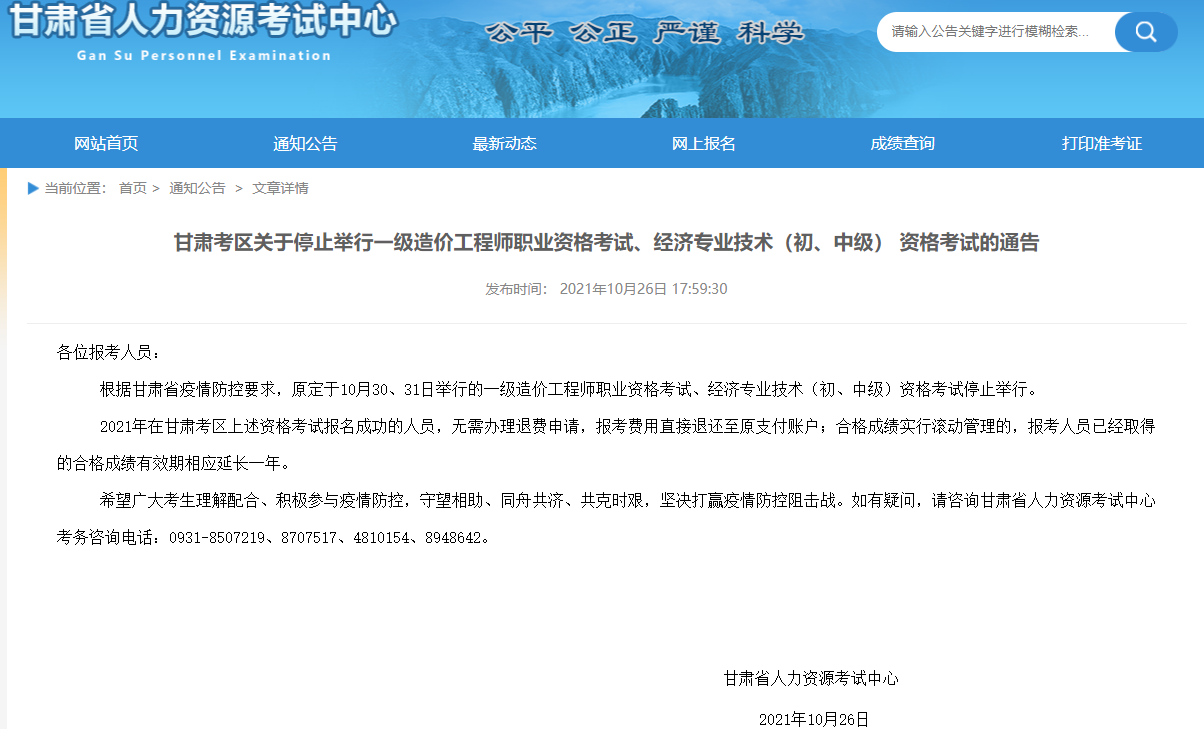Screen dimensions: 1204x729
Task: Click 文章详情 in the breadcrumb
Action: 280,188
